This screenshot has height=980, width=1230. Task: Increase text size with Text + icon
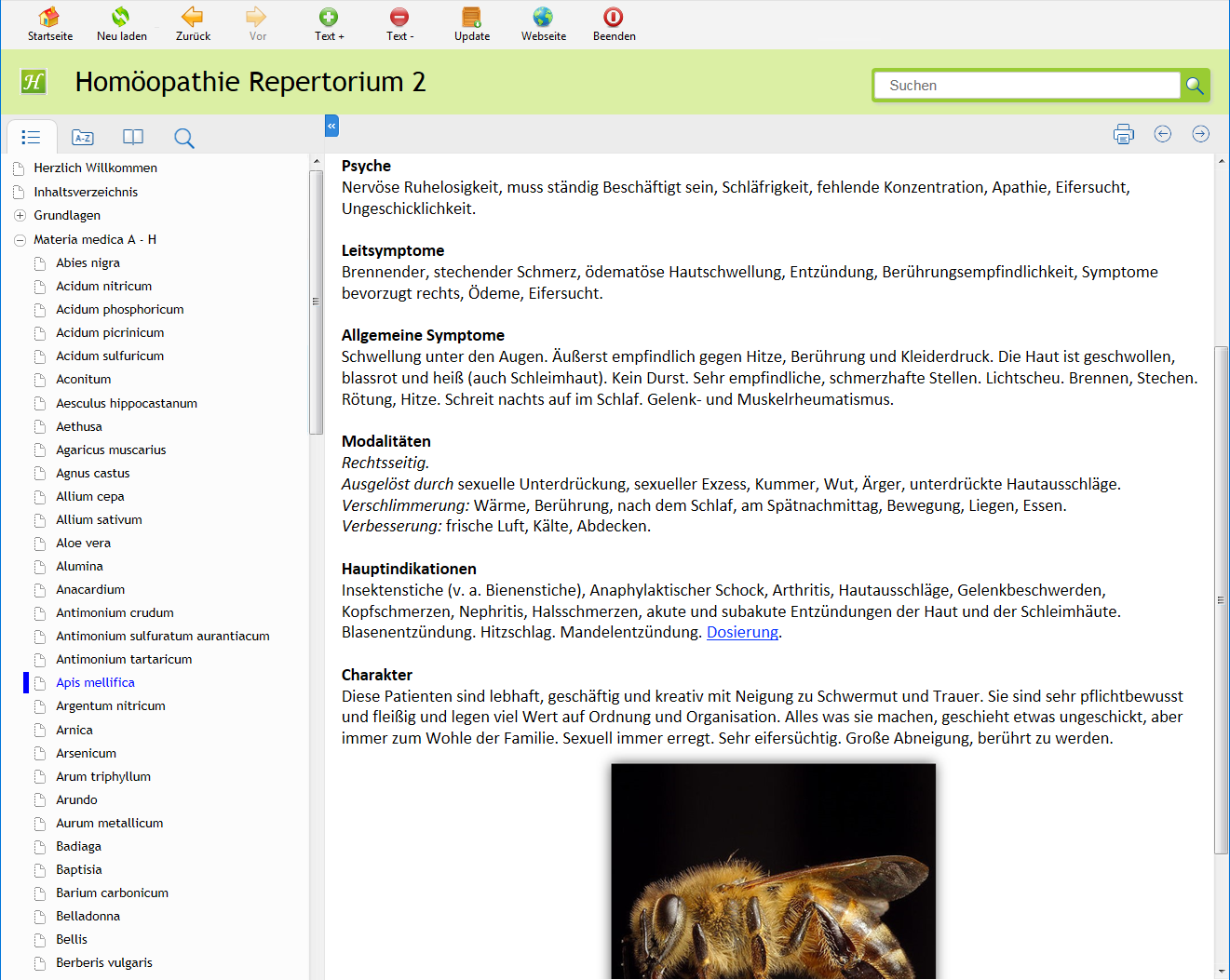pyautogui.click(x=329, y=18)
